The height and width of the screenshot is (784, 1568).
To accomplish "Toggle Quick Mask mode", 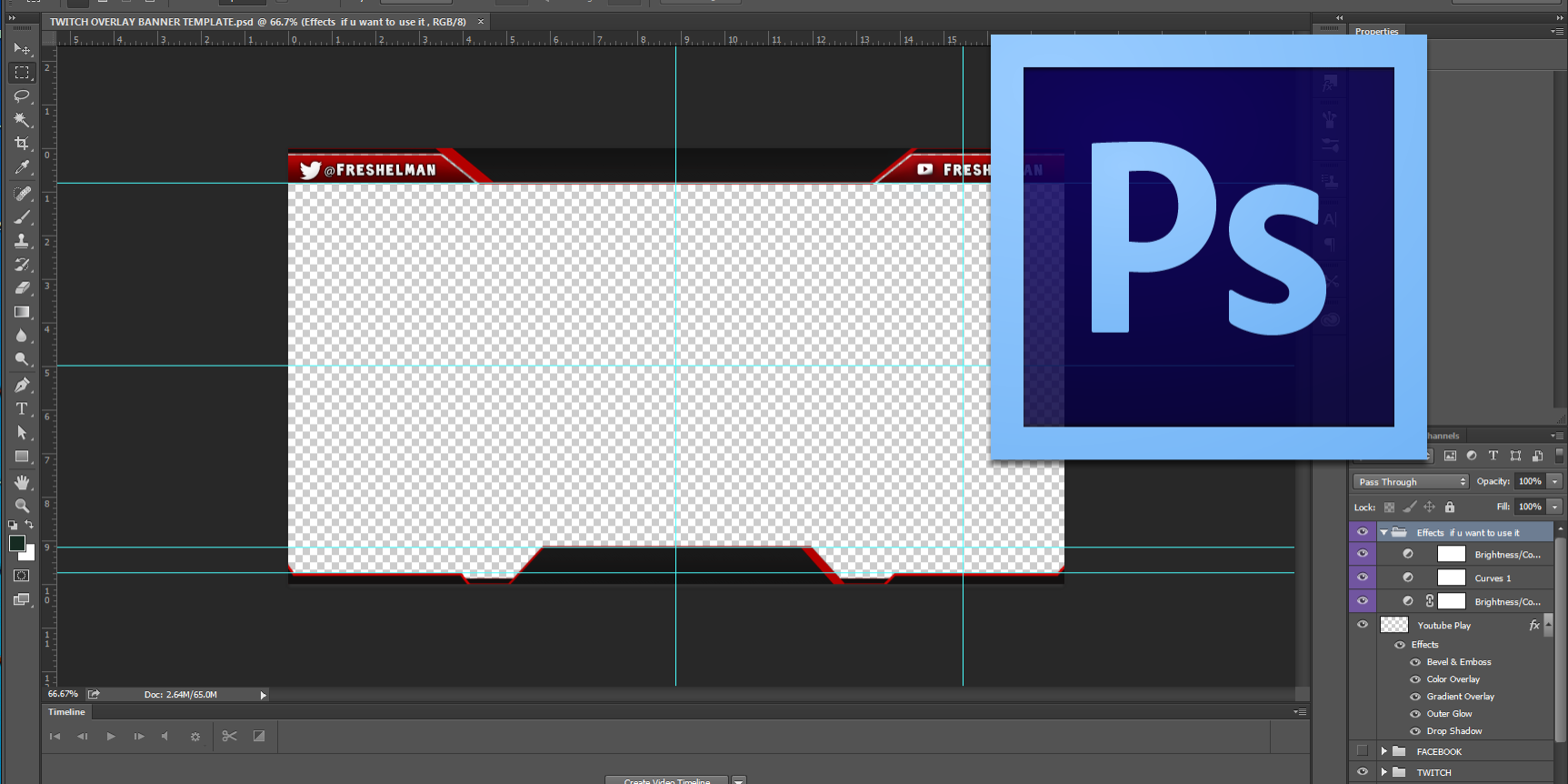I will point(22,576).
